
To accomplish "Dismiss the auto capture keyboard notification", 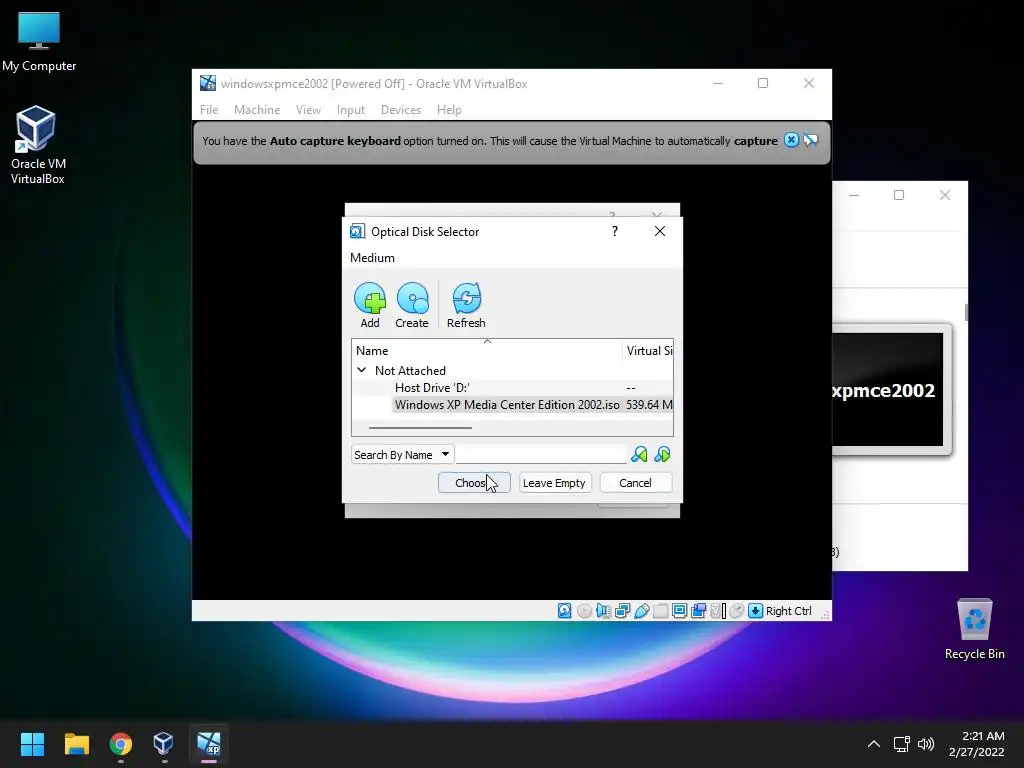I will pyautogui.click(x=791, y=140).
